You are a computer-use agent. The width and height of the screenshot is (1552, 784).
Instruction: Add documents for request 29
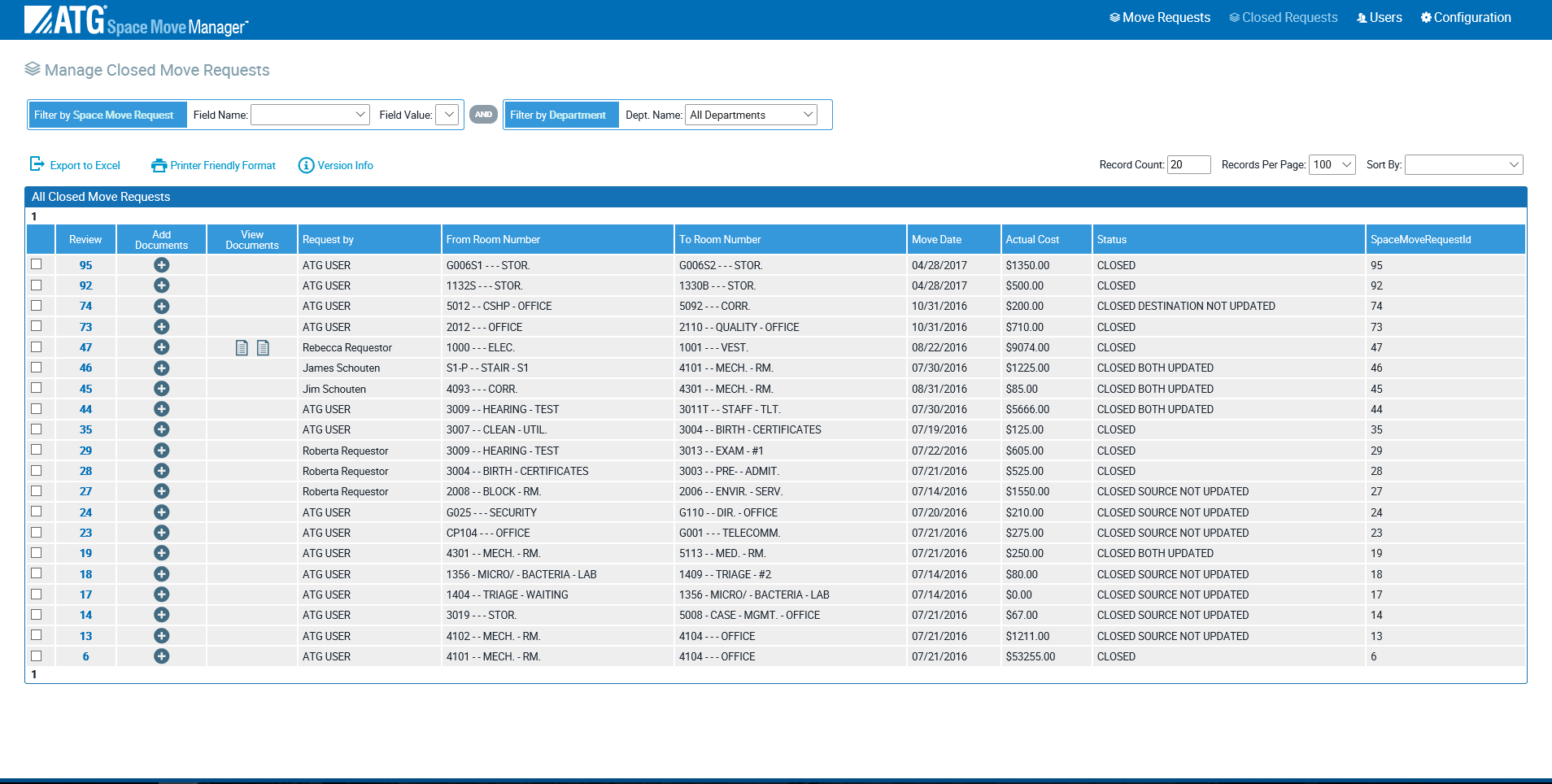(x=161, y=451)
